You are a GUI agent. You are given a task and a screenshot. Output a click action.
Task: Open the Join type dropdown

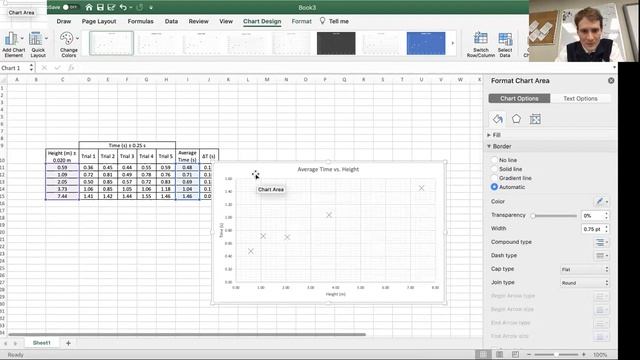[584, 283]
